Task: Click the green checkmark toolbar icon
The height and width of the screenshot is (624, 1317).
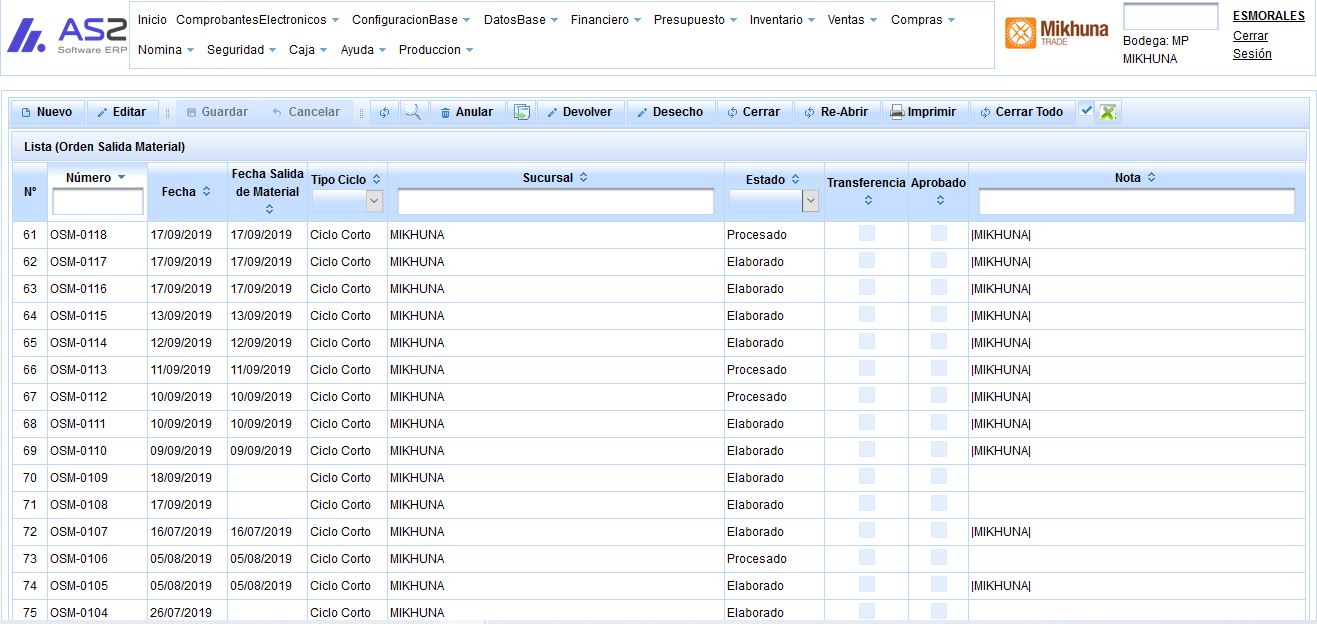Action: (1085, 111)
